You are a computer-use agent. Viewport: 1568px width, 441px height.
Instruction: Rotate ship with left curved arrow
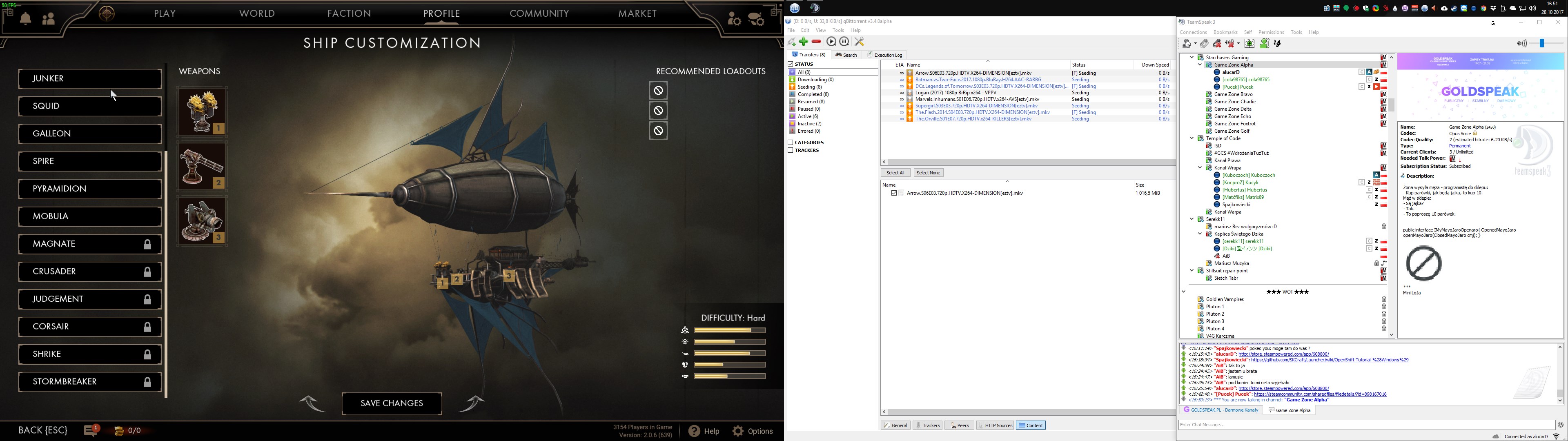tap(312, 403)
